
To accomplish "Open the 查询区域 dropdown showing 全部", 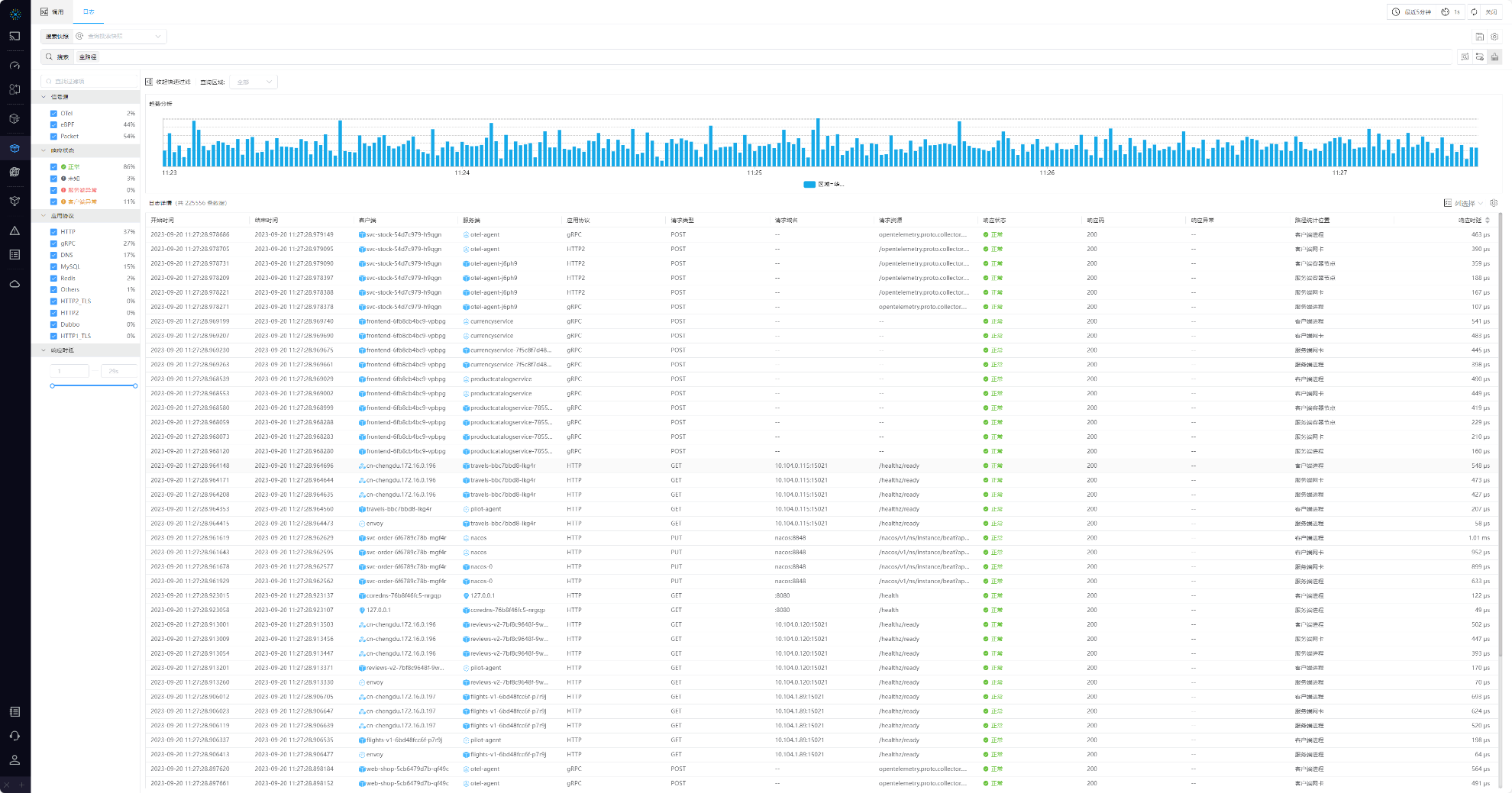I will point(254,82).
